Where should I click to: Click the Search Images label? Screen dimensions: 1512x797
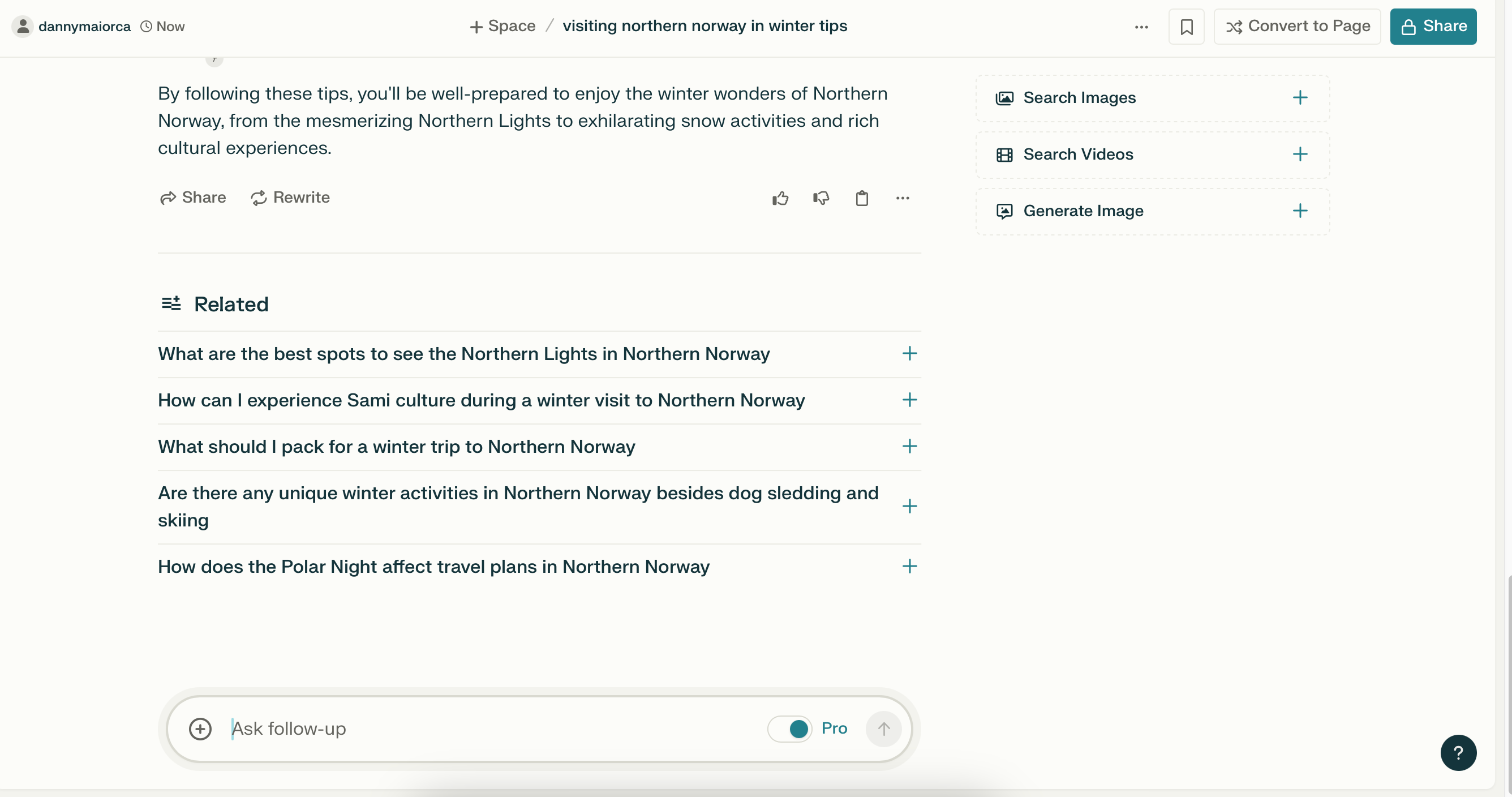(1080, 98)
